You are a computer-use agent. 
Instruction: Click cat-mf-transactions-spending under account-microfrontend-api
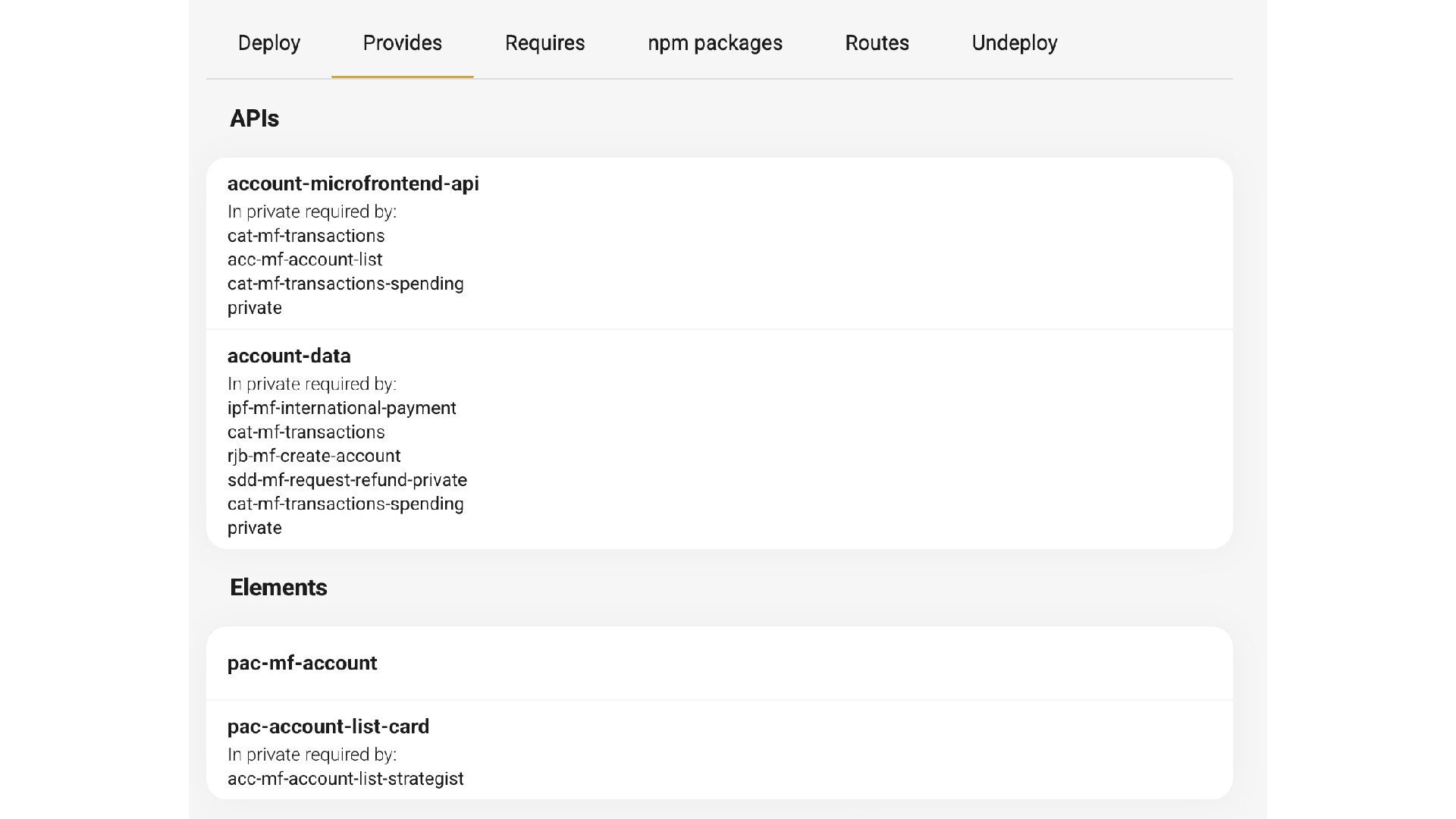click(345, 284)
